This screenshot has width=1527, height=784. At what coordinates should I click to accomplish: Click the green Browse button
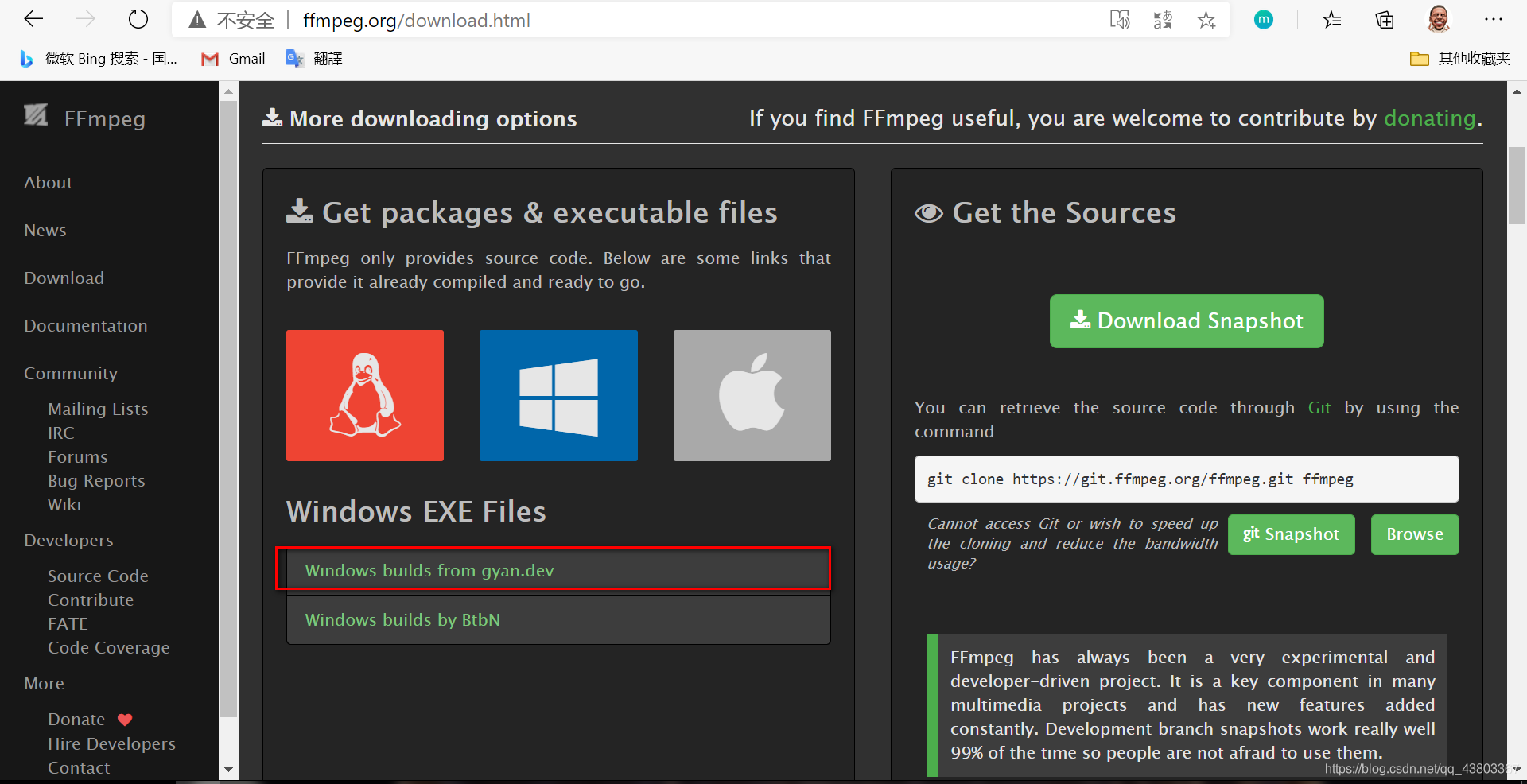(x=1414, y=534)
